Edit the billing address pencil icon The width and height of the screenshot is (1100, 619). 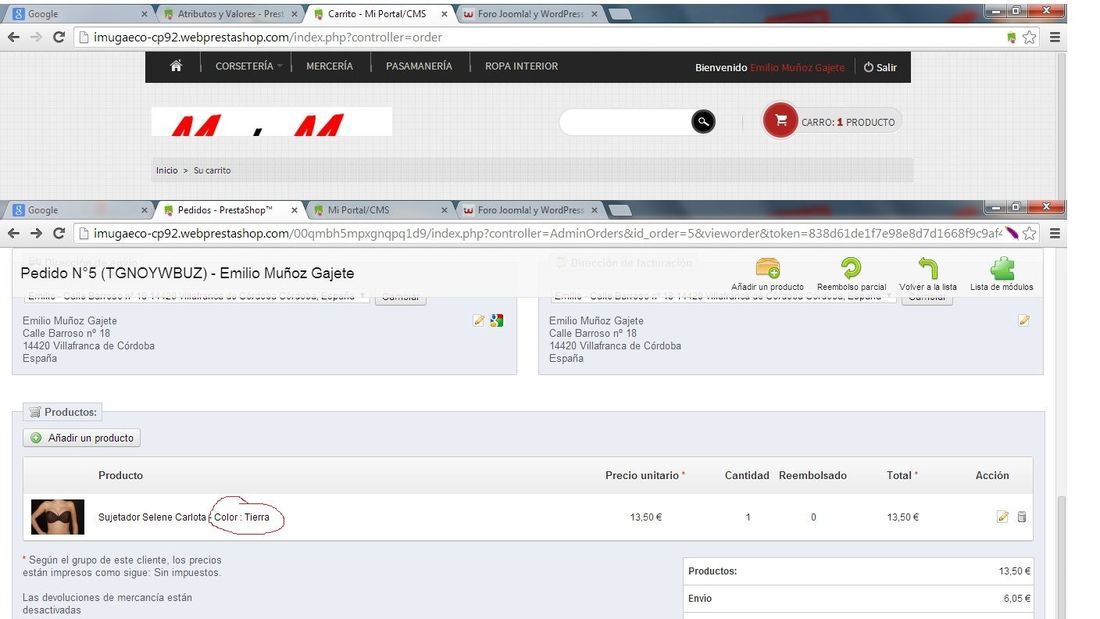click(x=1024, y=321)
